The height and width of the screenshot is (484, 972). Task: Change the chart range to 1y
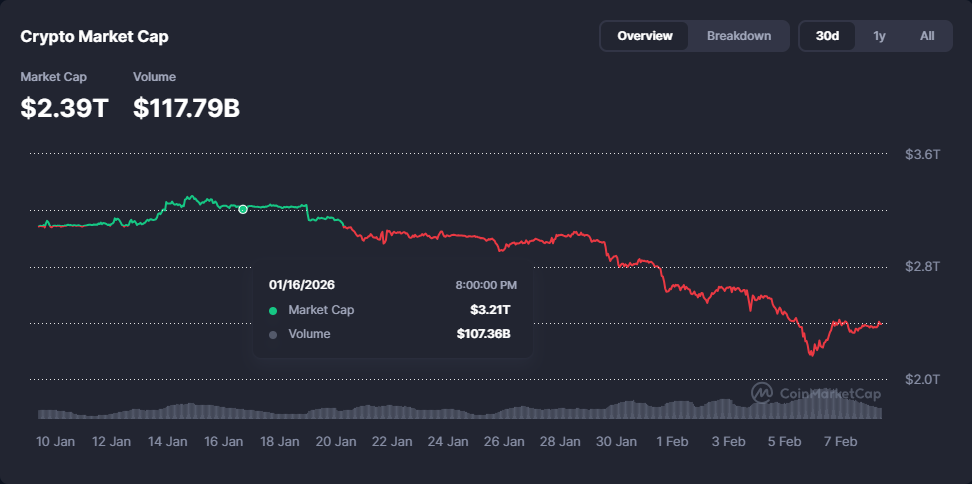coord(879,36)
